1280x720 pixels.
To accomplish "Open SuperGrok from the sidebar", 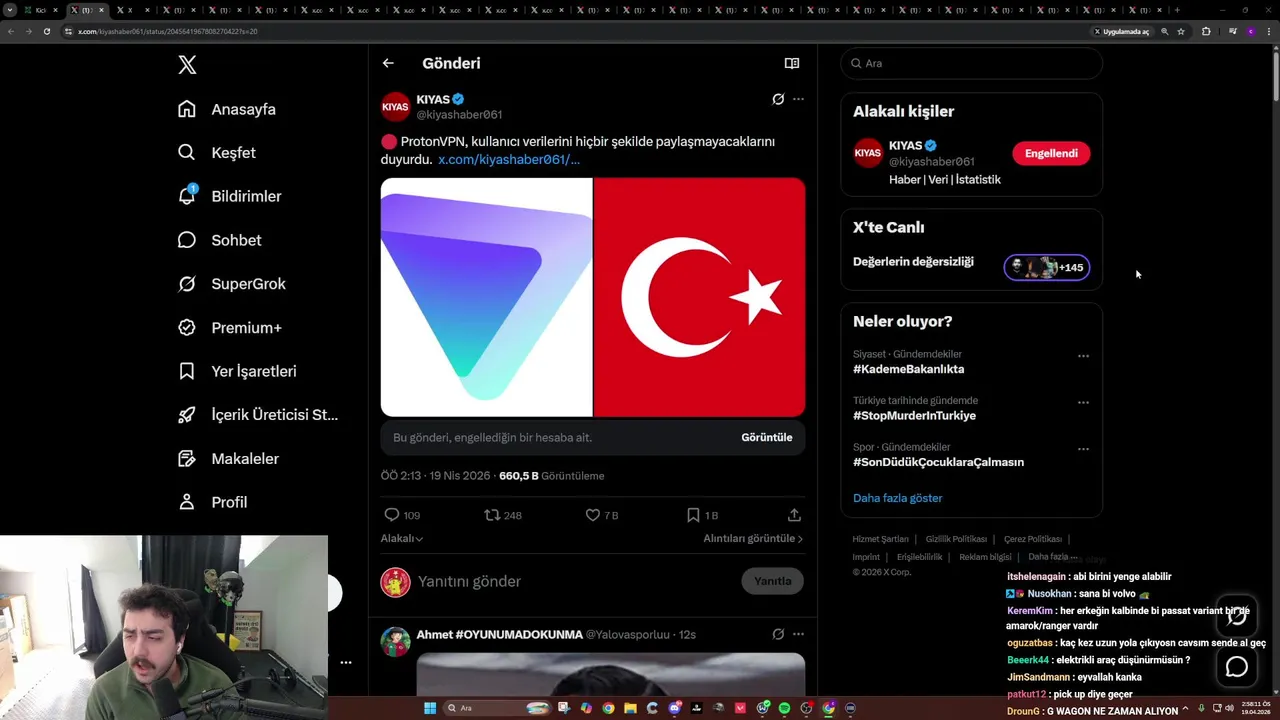I will [232, 284].
